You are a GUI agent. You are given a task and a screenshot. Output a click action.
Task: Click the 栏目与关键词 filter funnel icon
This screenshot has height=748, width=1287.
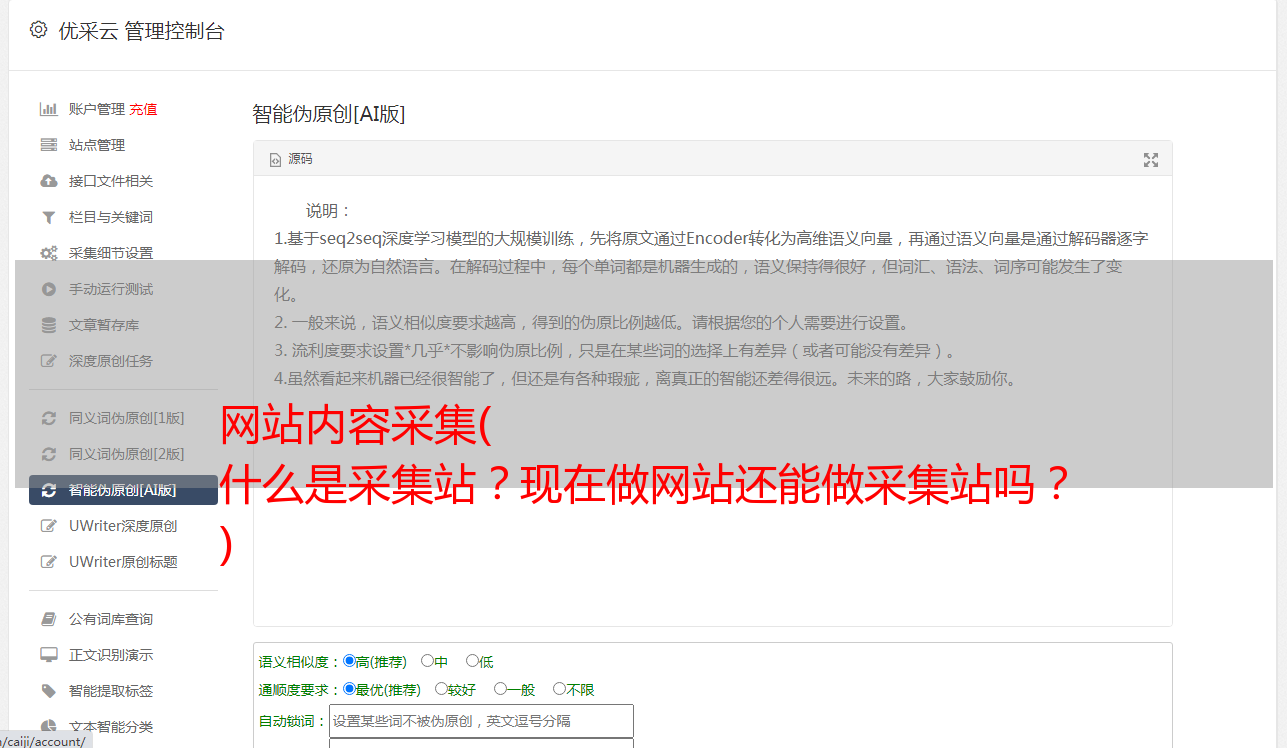point(48,217)
